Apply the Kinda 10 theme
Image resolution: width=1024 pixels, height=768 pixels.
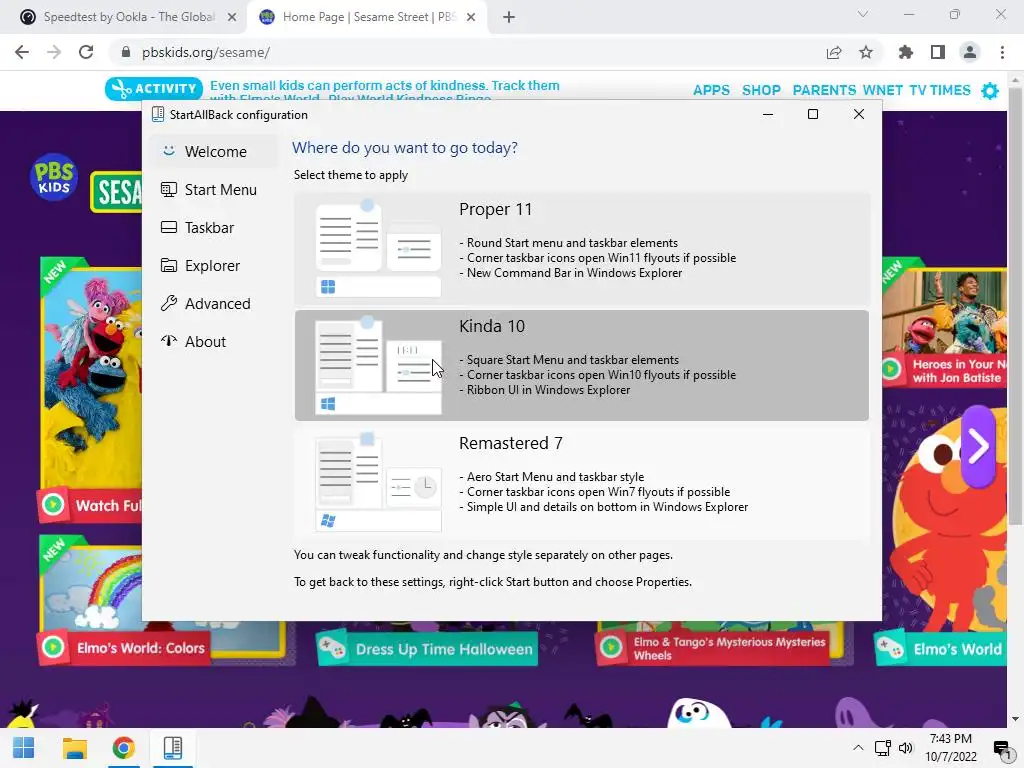(x=581, y=365)
